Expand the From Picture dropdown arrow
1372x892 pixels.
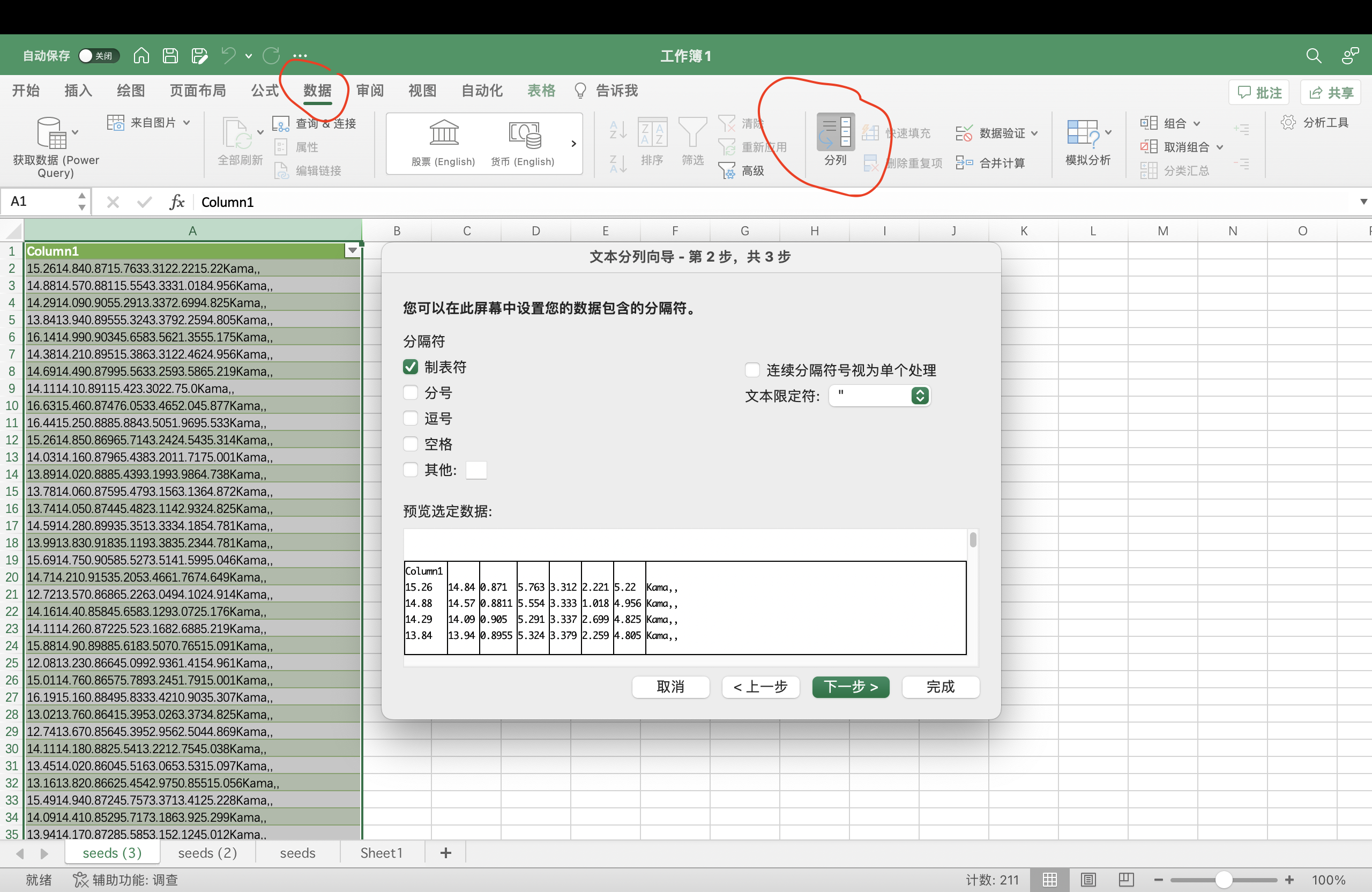click(186, 123)
